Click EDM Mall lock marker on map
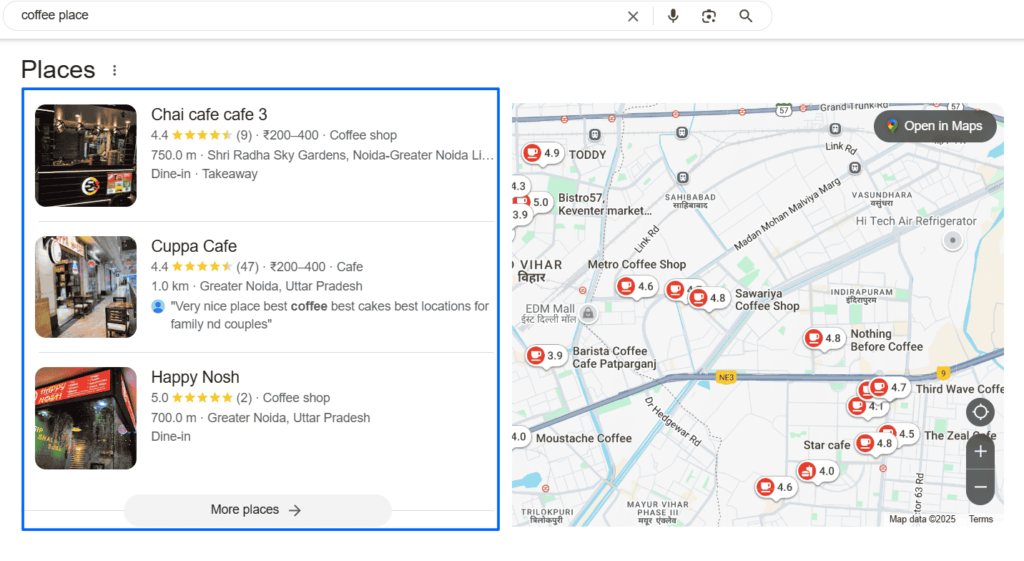This screenshot has width=1024, height=561. 588,313
